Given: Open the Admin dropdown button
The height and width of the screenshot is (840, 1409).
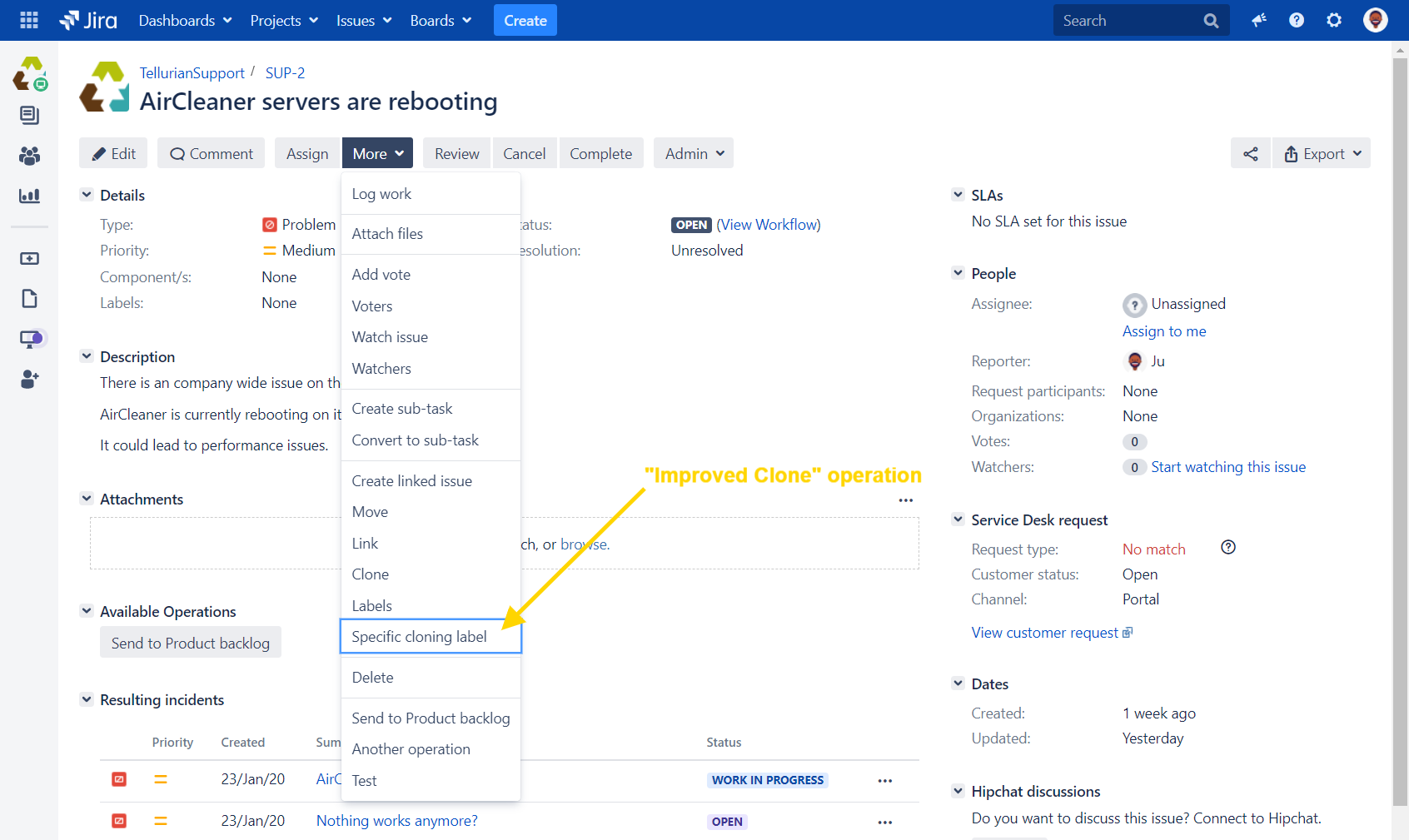Looking at the screenshot, I should coord(694,154).
